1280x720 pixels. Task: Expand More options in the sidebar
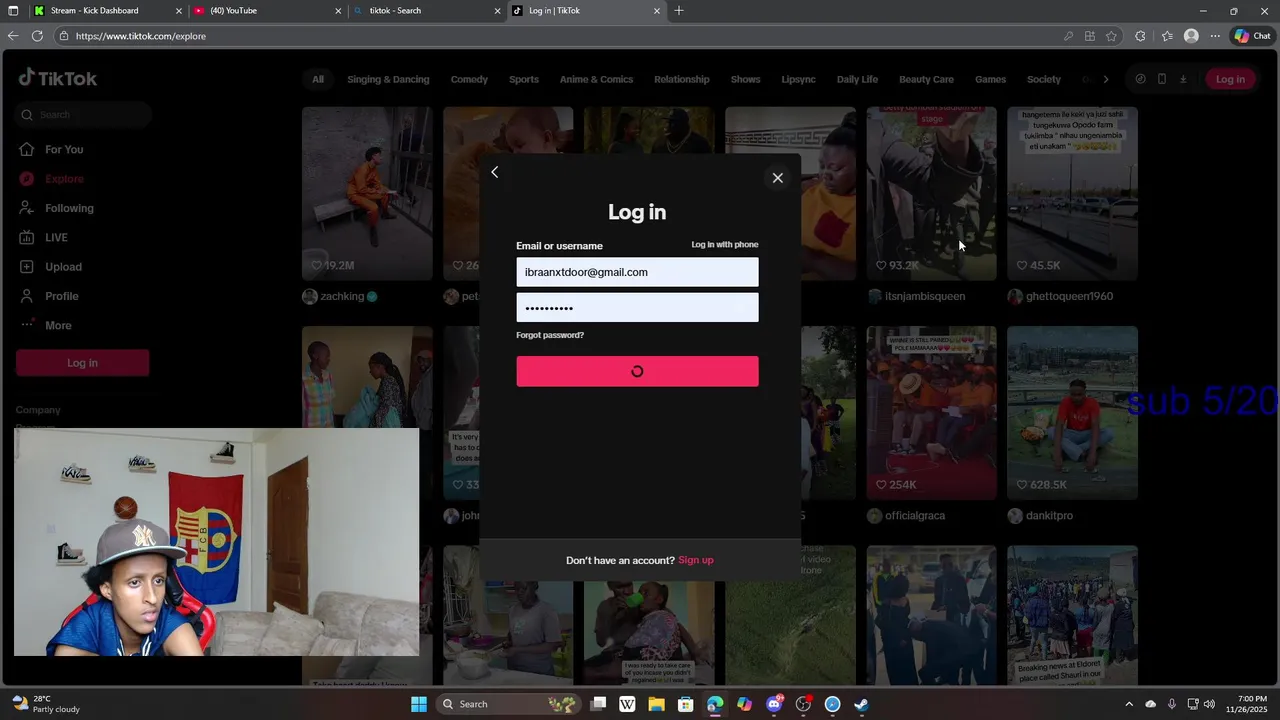(58, 325)
